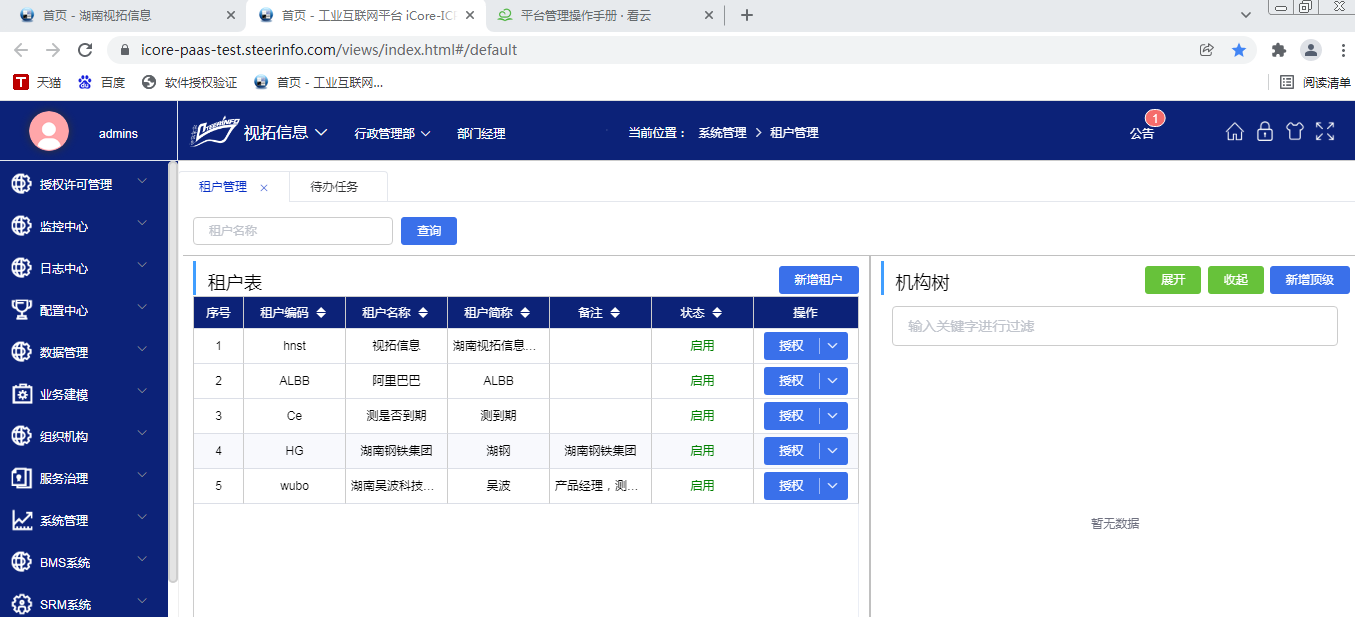The height and width of the screenshot is (617, 1355).
Task: Close the 租户管理 tab
Action: click(264, 188)
